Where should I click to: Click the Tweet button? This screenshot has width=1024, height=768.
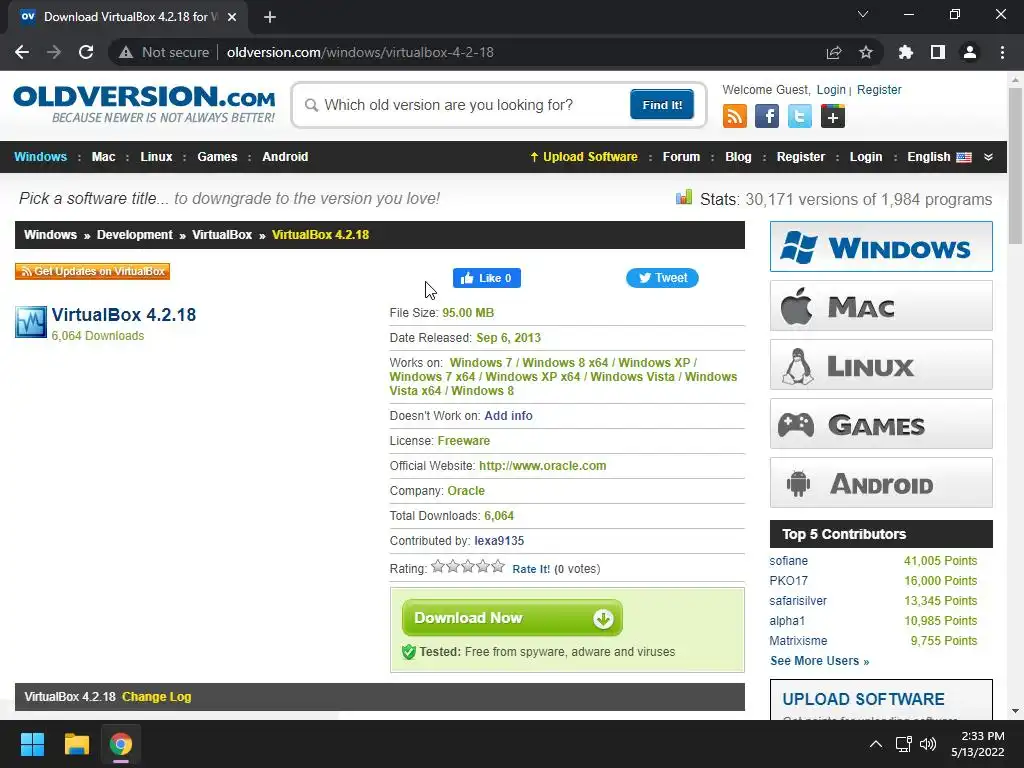point(662,278)
